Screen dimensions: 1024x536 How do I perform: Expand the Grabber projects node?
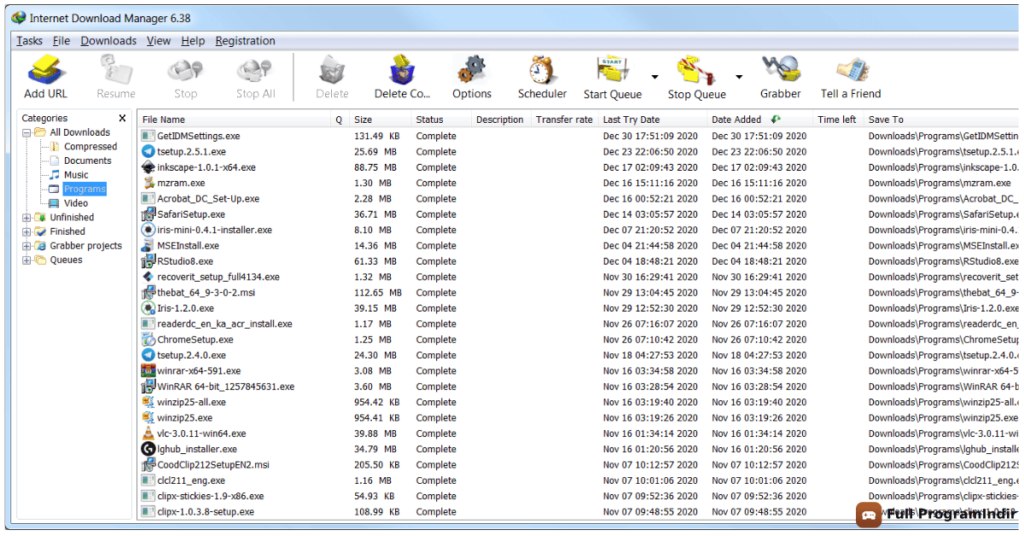coord(27,246)
